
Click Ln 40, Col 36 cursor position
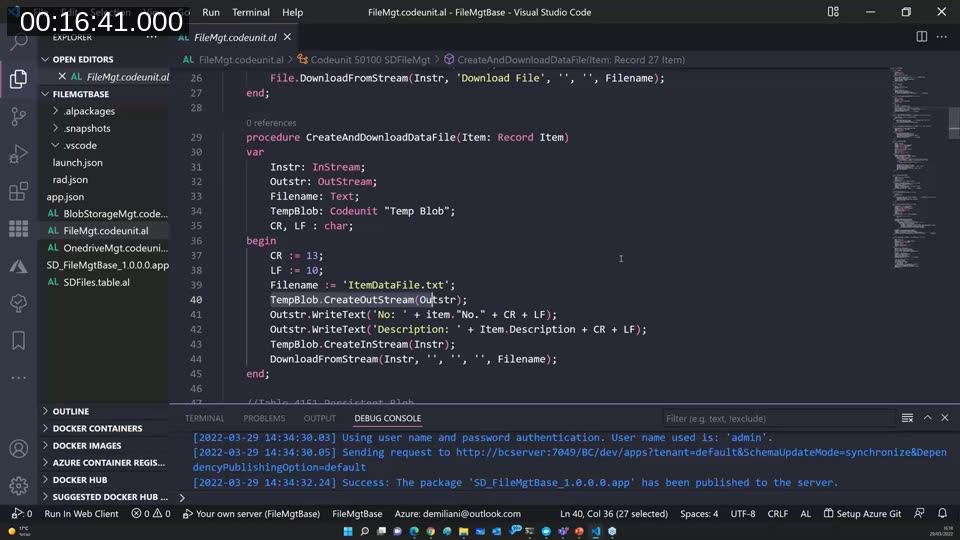click(x=613, y=514)
